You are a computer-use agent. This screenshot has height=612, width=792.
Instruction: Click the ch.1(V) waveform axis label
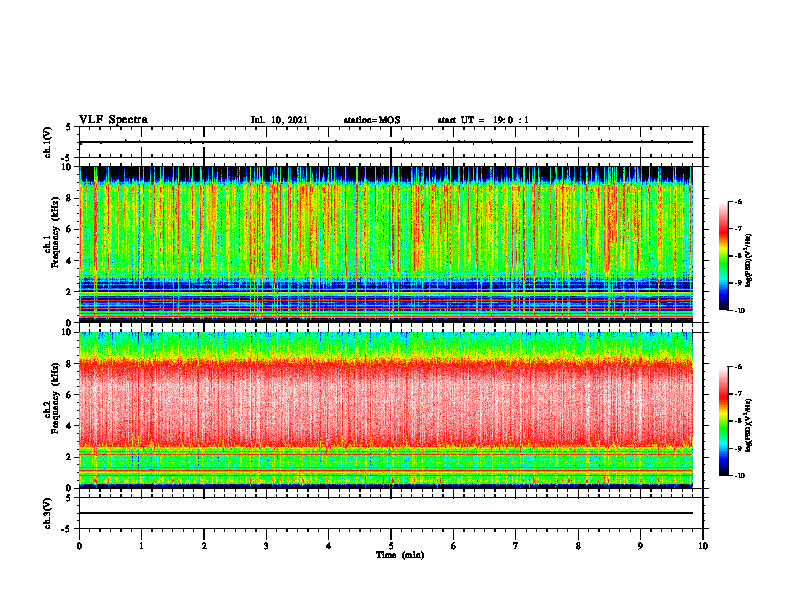[x=48, y=142]
